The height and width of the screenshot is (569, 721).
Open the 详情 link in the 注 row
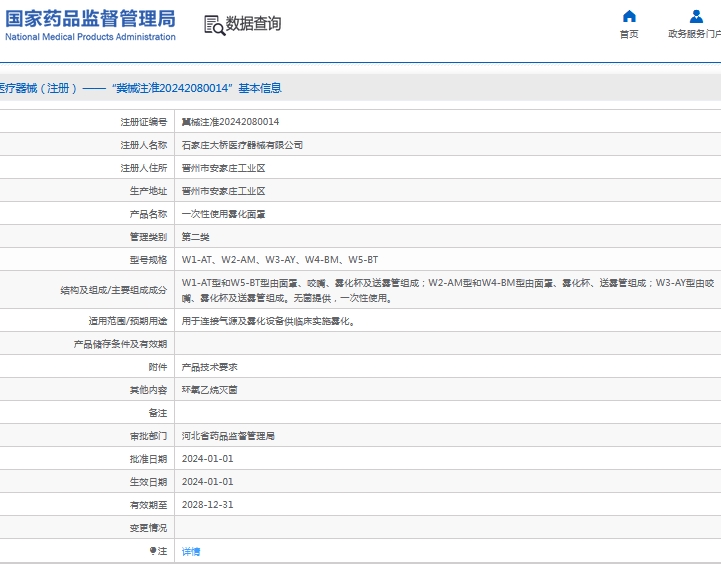[x=191, y=551]
